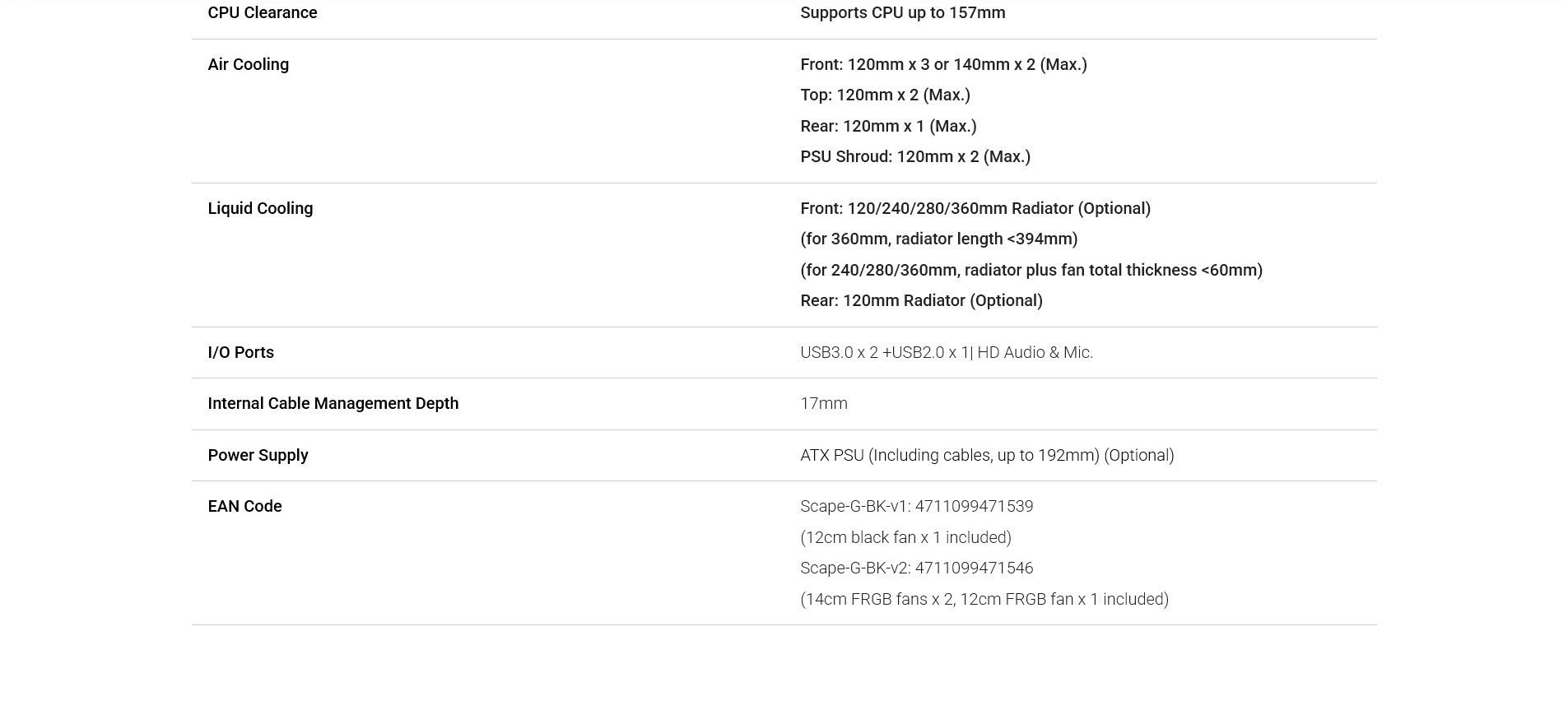Click the ATX PSU specification text
The height and width of the screenshot is (710, 1568).
pos(987,455)
